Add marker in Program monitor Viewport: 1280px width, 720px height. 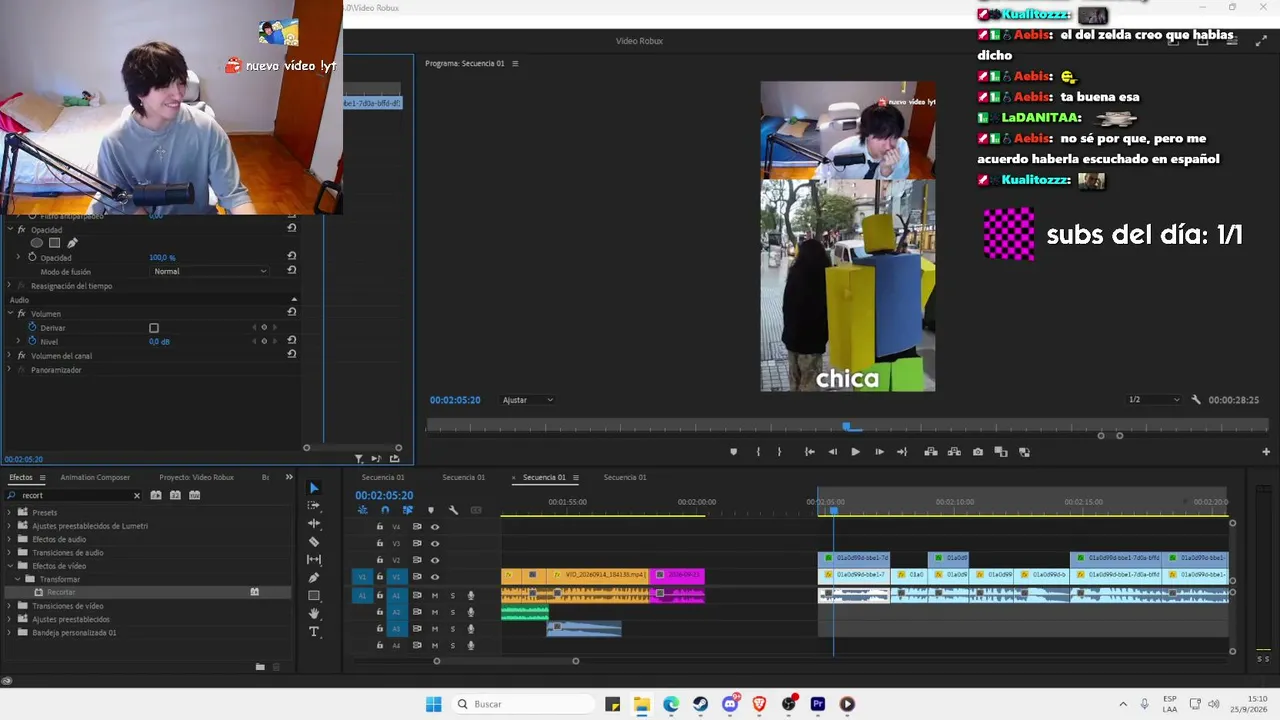tap(733, 452)
